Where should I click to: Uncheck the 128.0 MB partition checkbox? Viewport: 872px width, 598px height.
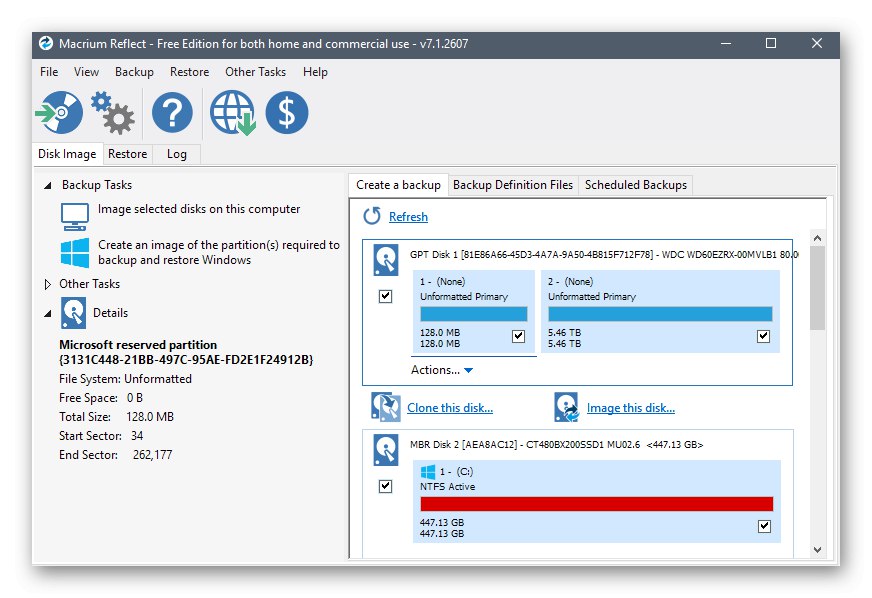pyautogui.click(x=518, y=336)
